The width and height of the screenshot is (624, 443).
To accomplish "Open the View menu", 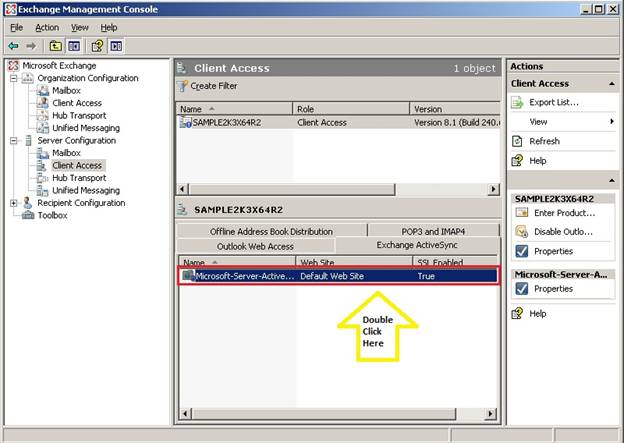I will (80, 27).
